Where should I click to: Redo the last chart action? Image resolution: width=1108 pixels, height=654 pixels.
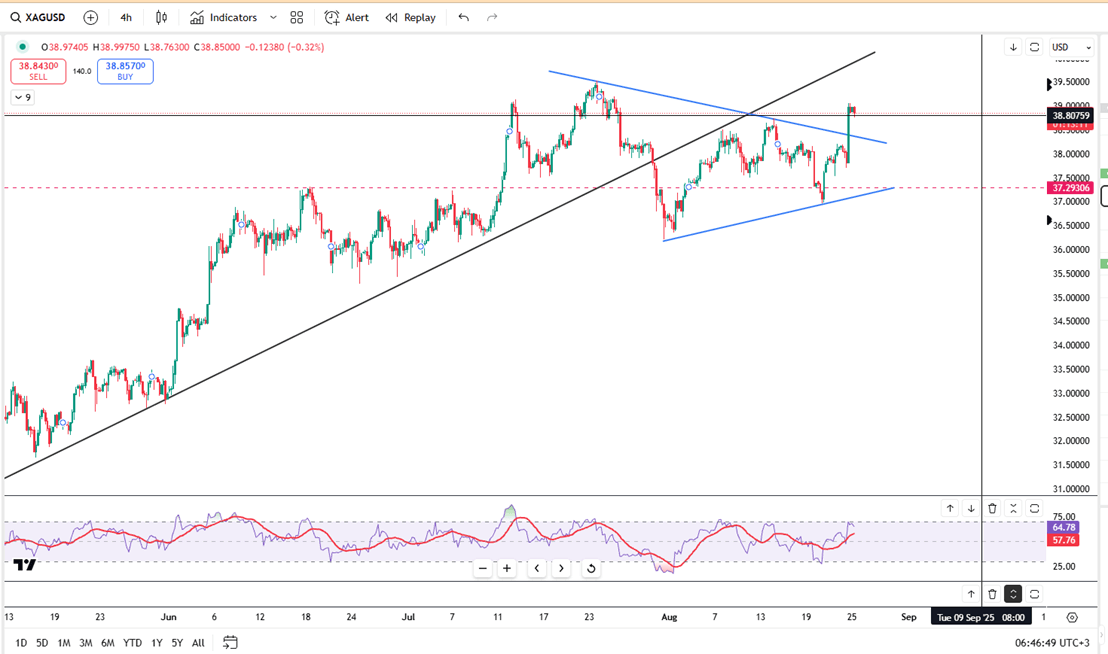[x=492, y=18]
